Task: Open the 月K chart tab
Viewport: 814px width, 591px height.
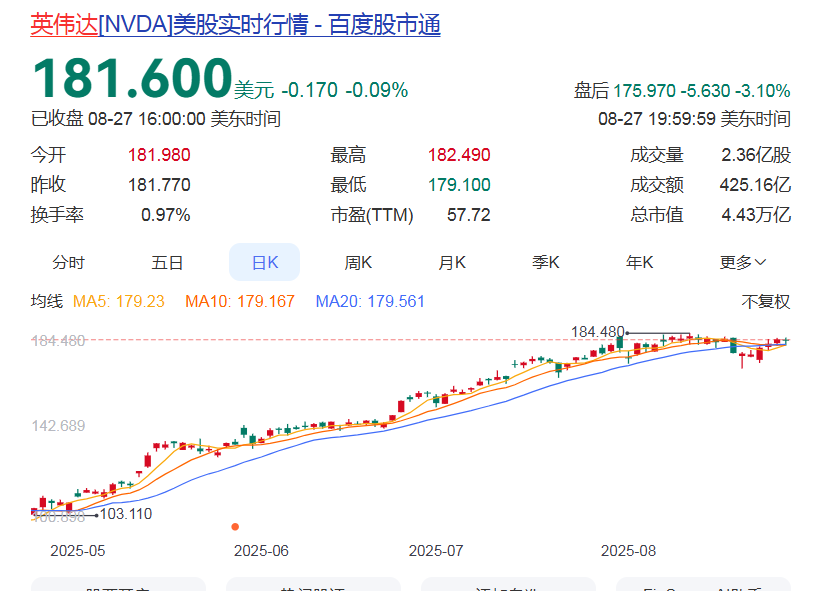Action: (452, 262)
